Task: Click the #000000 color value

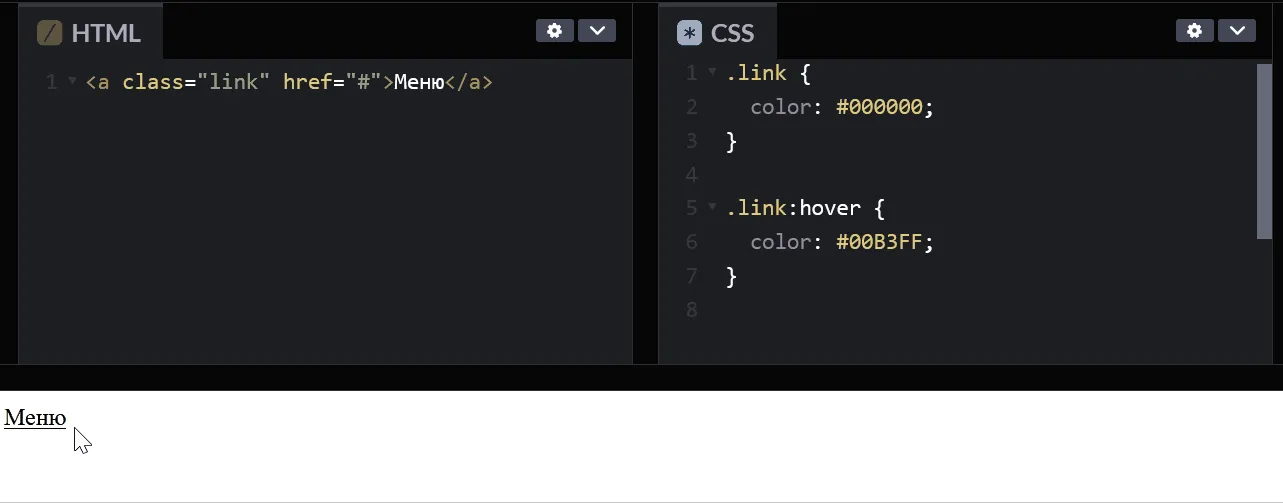Action: (879, 107)
